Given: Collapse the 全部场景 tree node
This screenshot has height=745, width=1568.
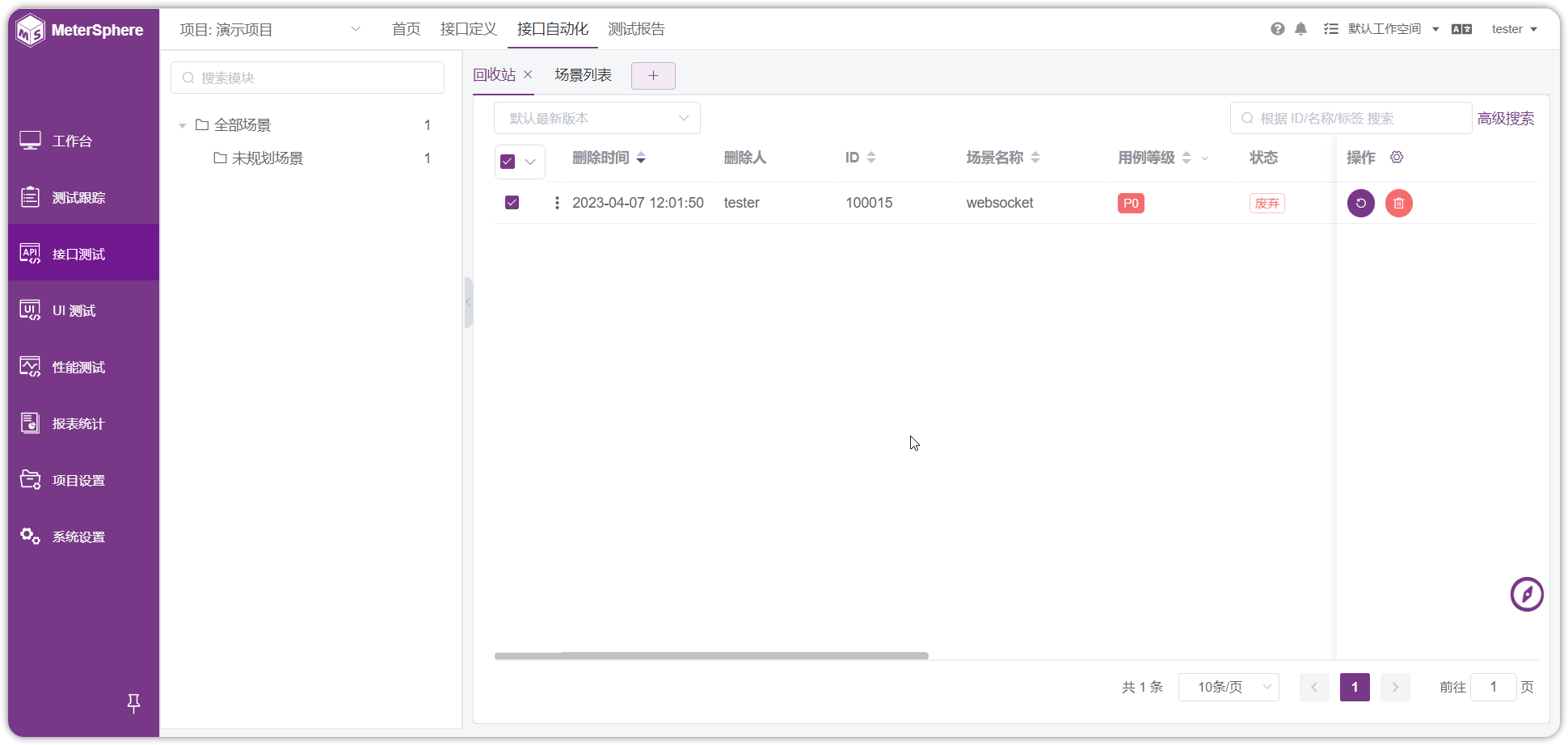Looking at the screenshot, I should pyautogui.click(x=183, y=125).
